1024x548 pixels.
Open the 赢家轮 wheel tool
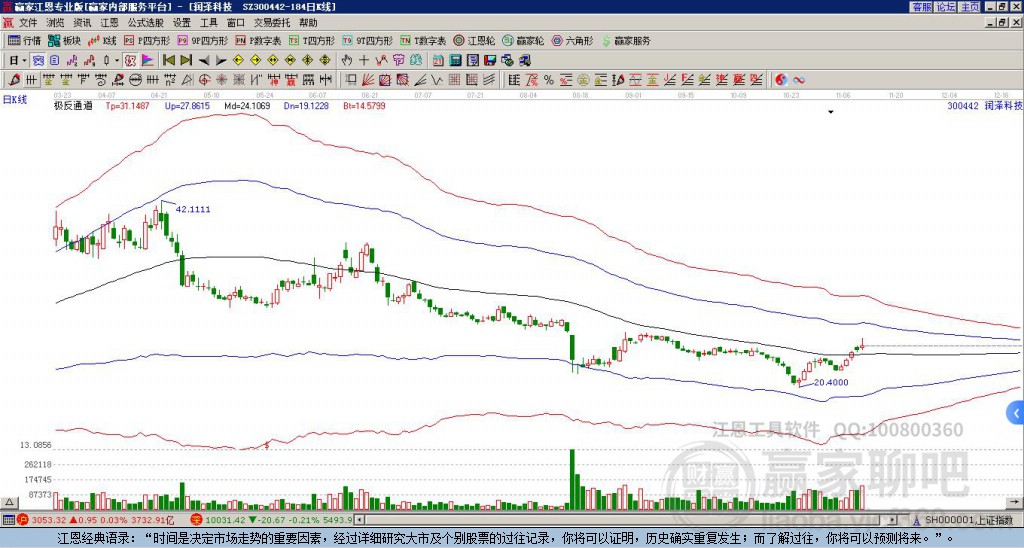523,40
